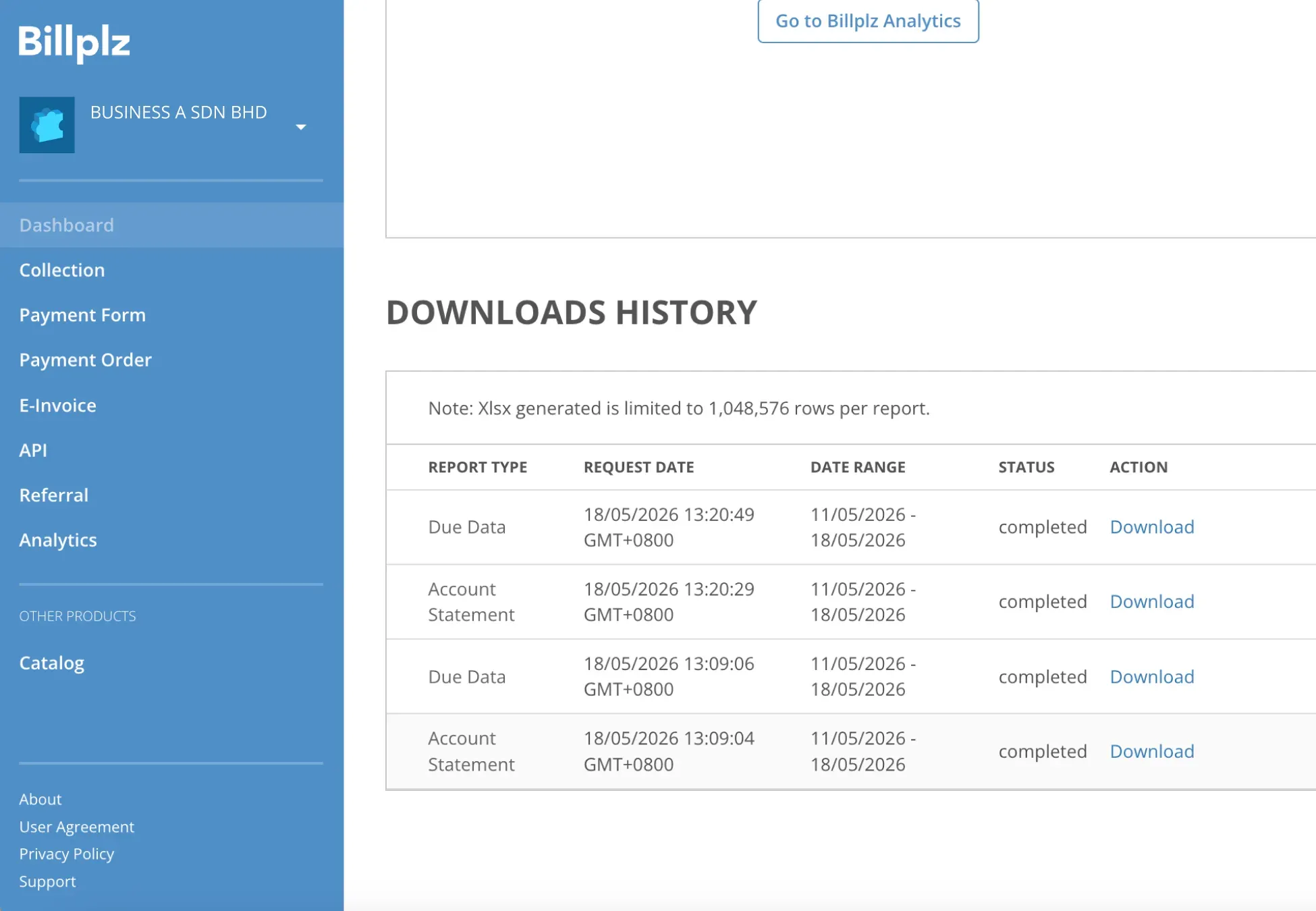
Task: Select the 18/05/2026 13:20:29 request date
Action: (669, 601)
